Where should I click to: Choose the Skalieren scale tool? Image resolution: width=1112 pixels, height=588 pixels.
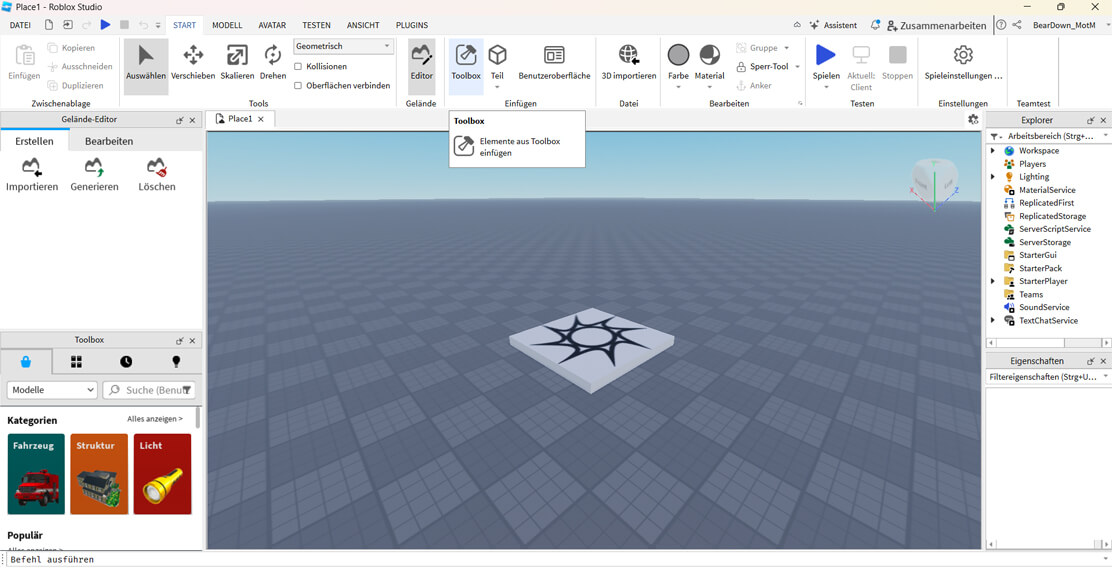[x=237, y=64]
